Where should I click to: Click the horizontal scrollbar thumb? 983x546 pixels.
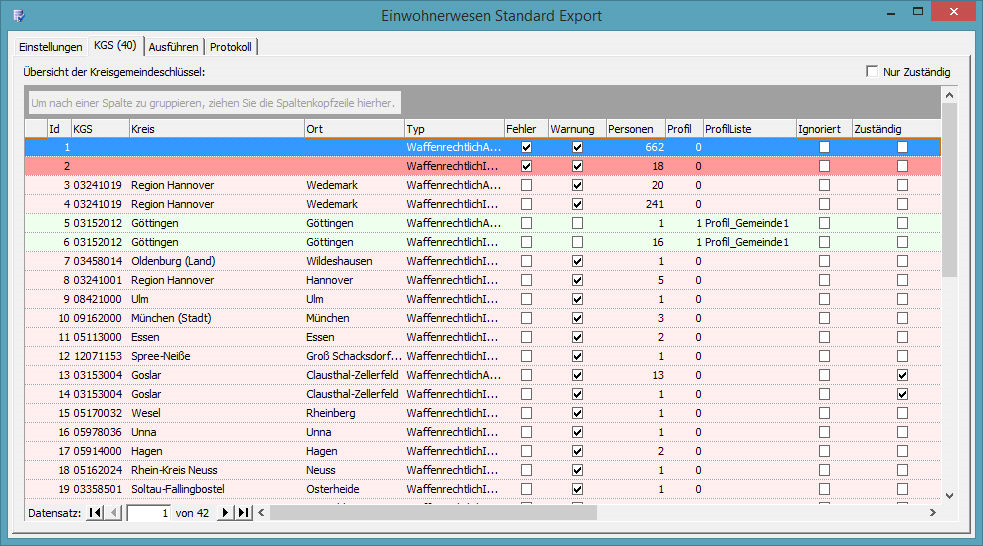[432, 513]
